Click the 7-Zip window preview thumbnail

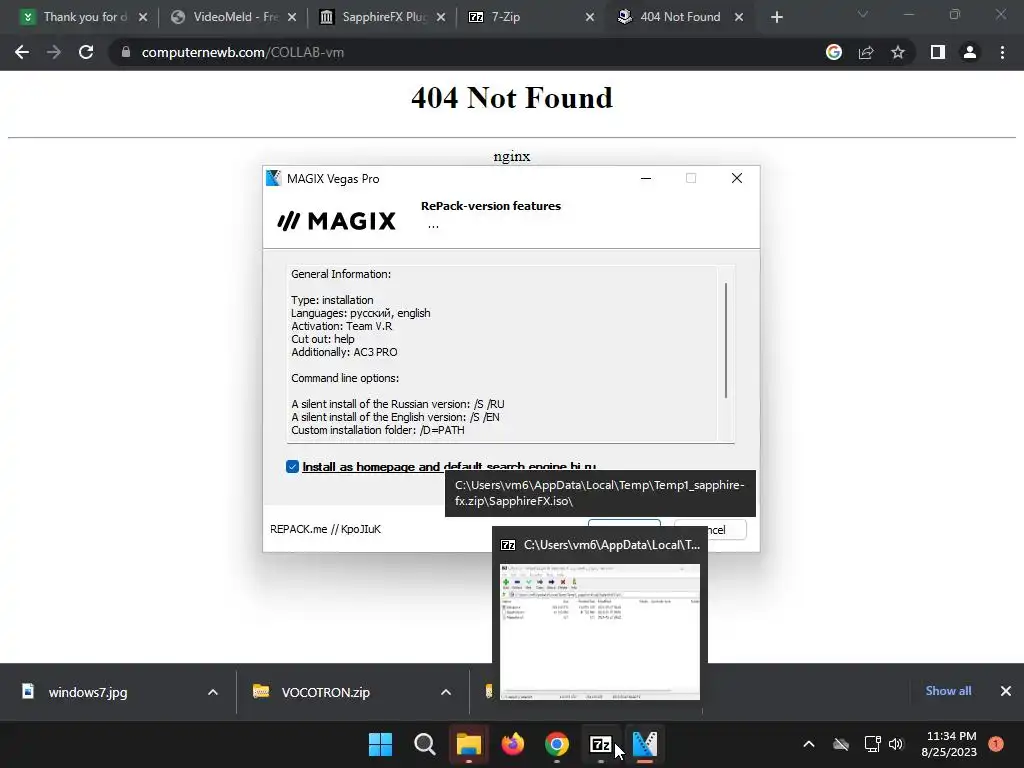[x=600, y=632]
